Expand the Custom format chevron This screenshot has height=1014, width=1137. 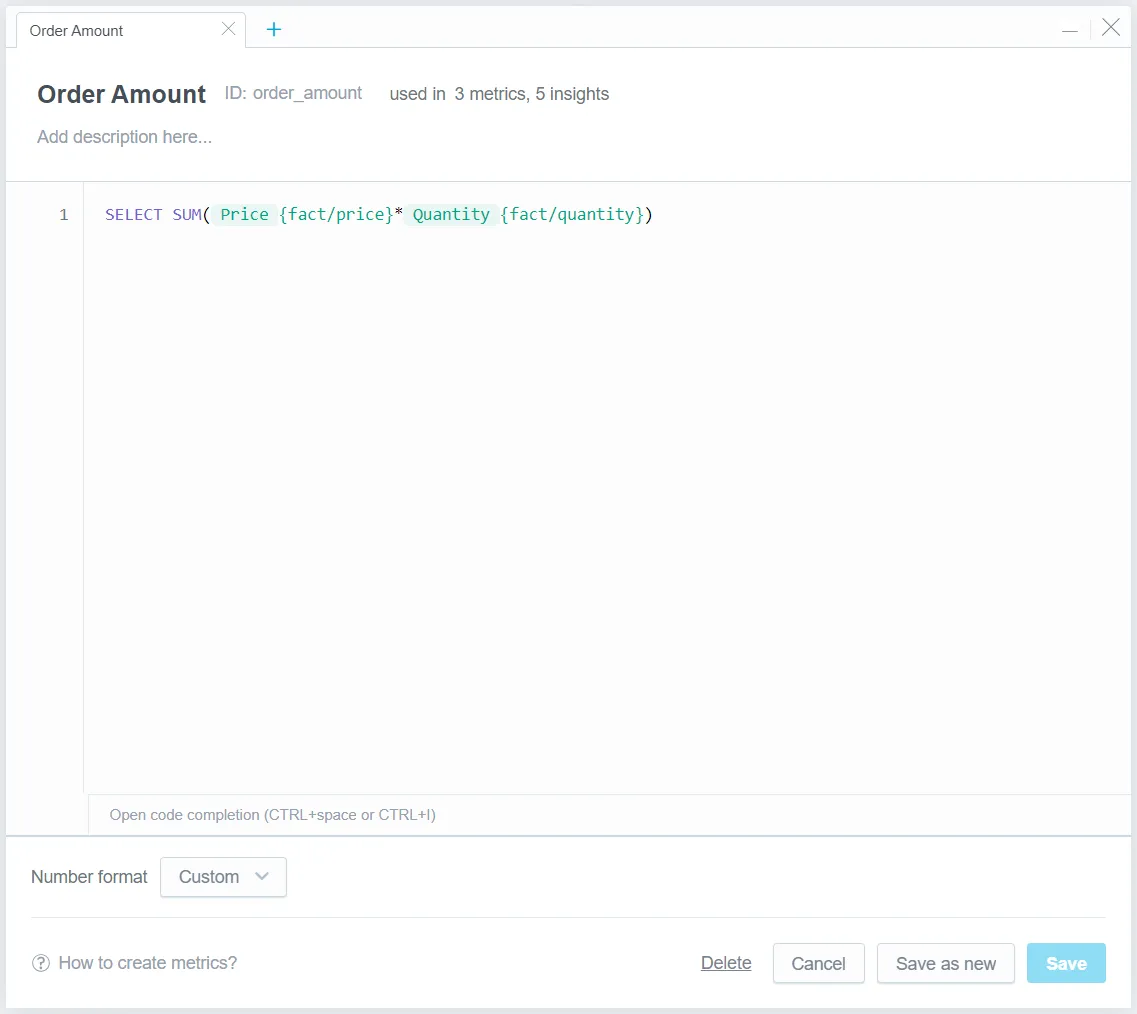pos(261,877)
